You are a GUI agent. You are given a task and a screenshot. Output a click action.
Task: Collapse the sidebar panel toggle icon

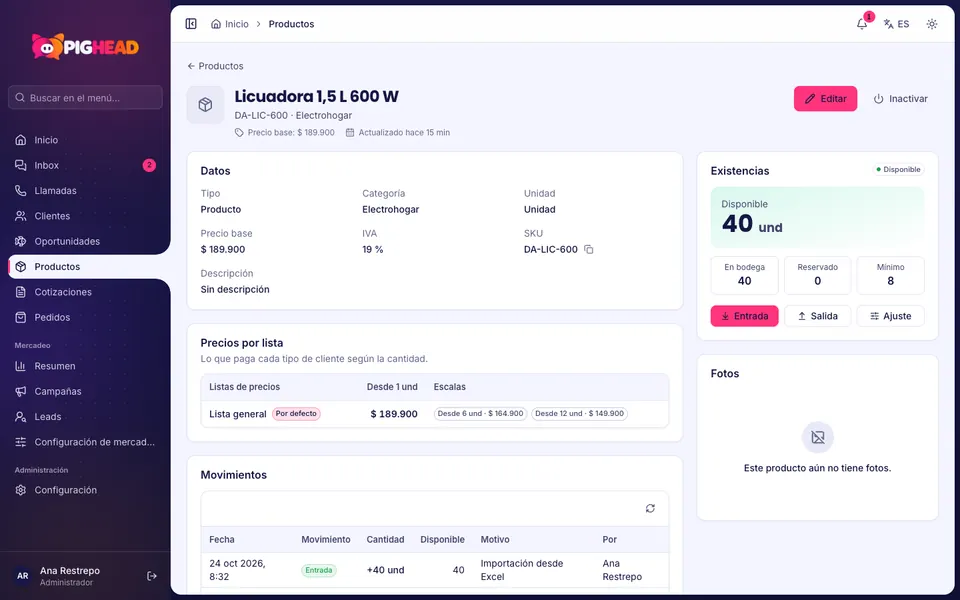click(x=191, y=24)
